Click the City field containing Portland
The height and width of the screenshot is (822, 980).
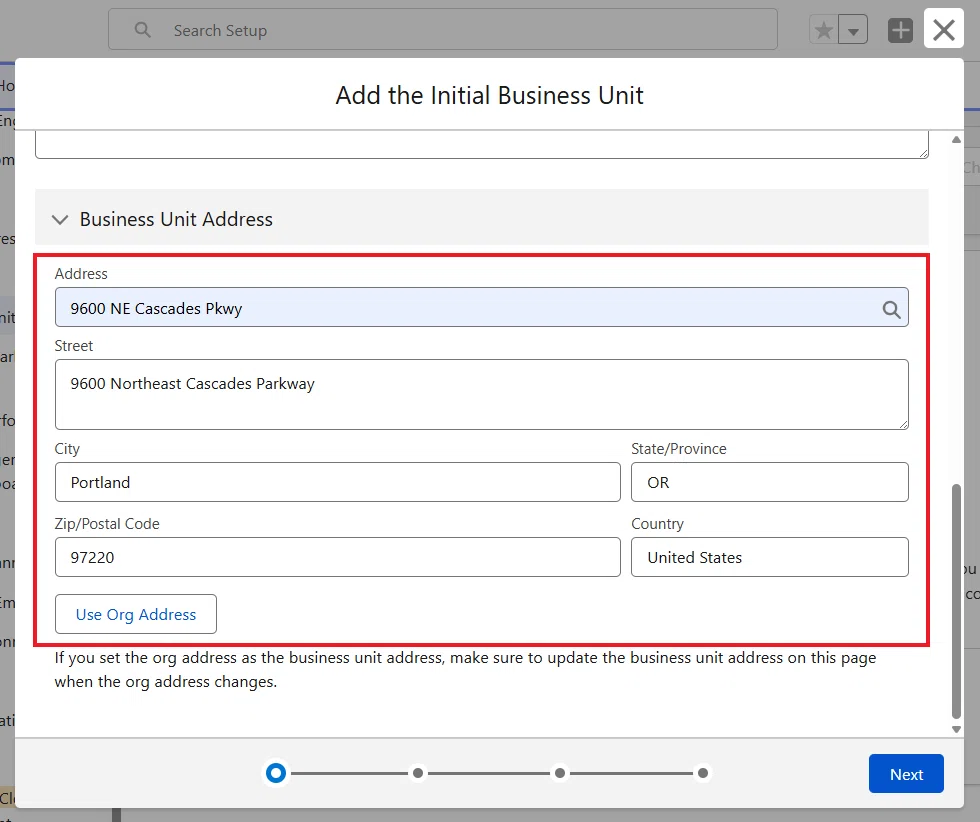point(338,482)
